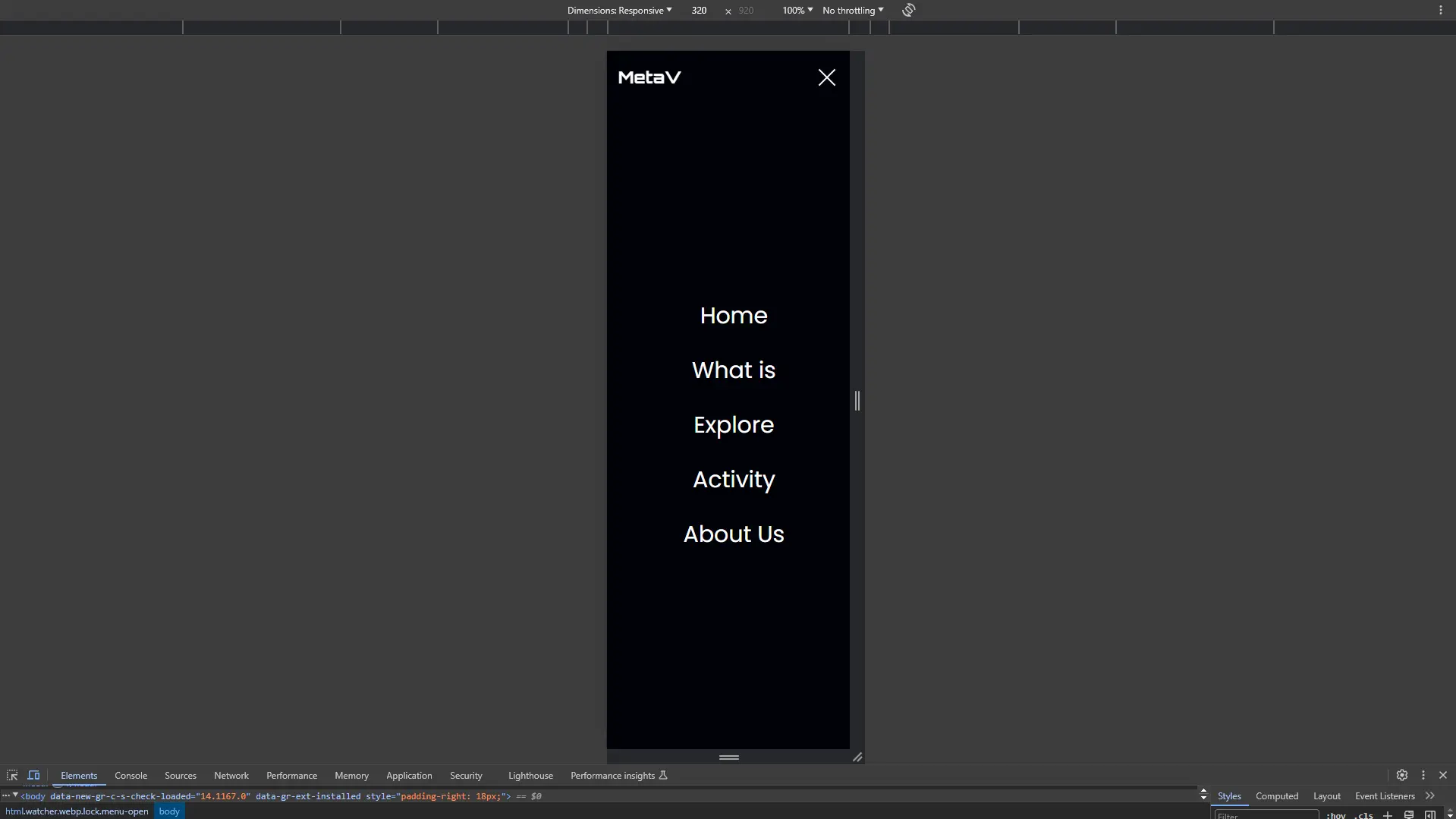Click the MetaV logo
The height and width of the screenshot is (819, 1456).
tap(649, 77)
